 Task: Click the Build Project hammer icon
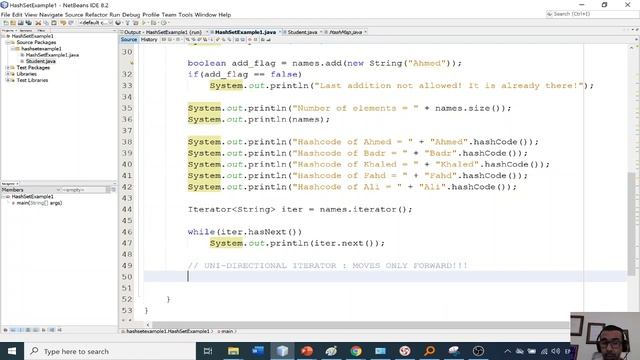pyautogui.click(x=127, y=23)
